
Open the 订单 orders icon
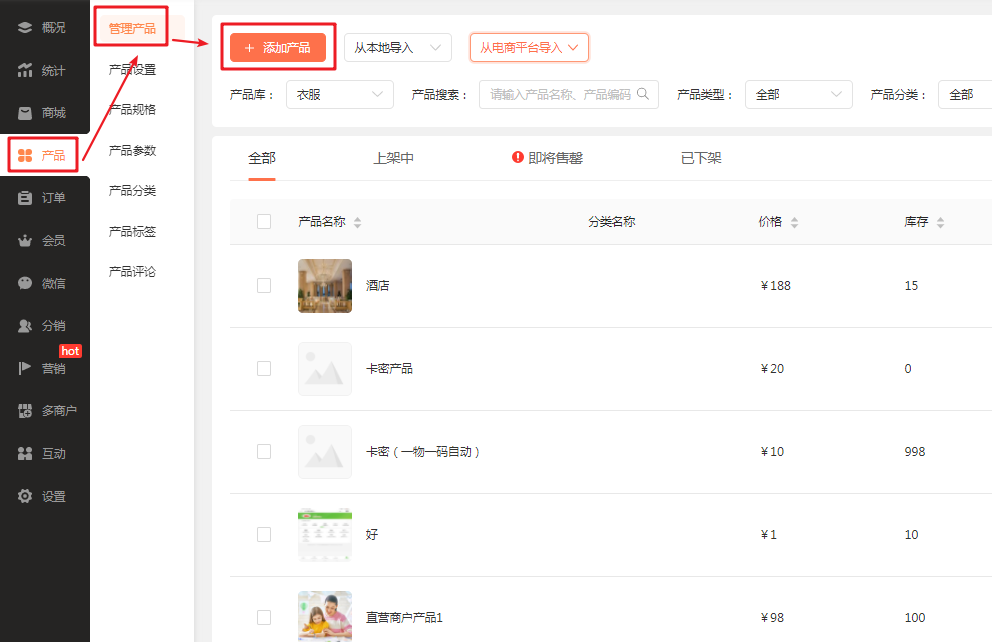click(25, 198)
